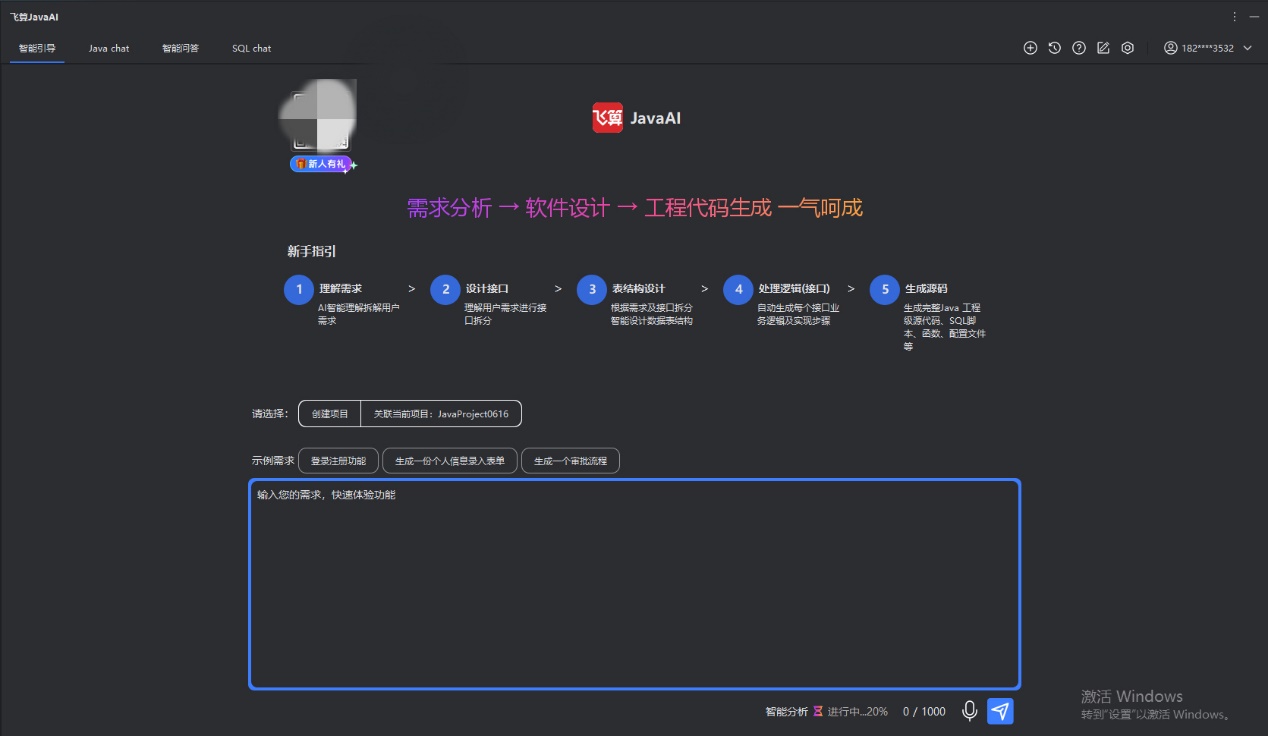
Task: Click the 示例需求 label
Action: (x=273, y=461)
